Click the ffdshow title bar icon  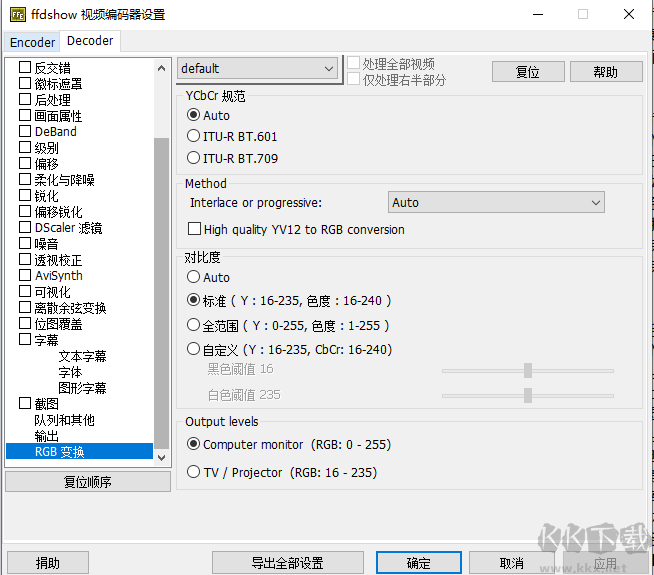(18, 15)
